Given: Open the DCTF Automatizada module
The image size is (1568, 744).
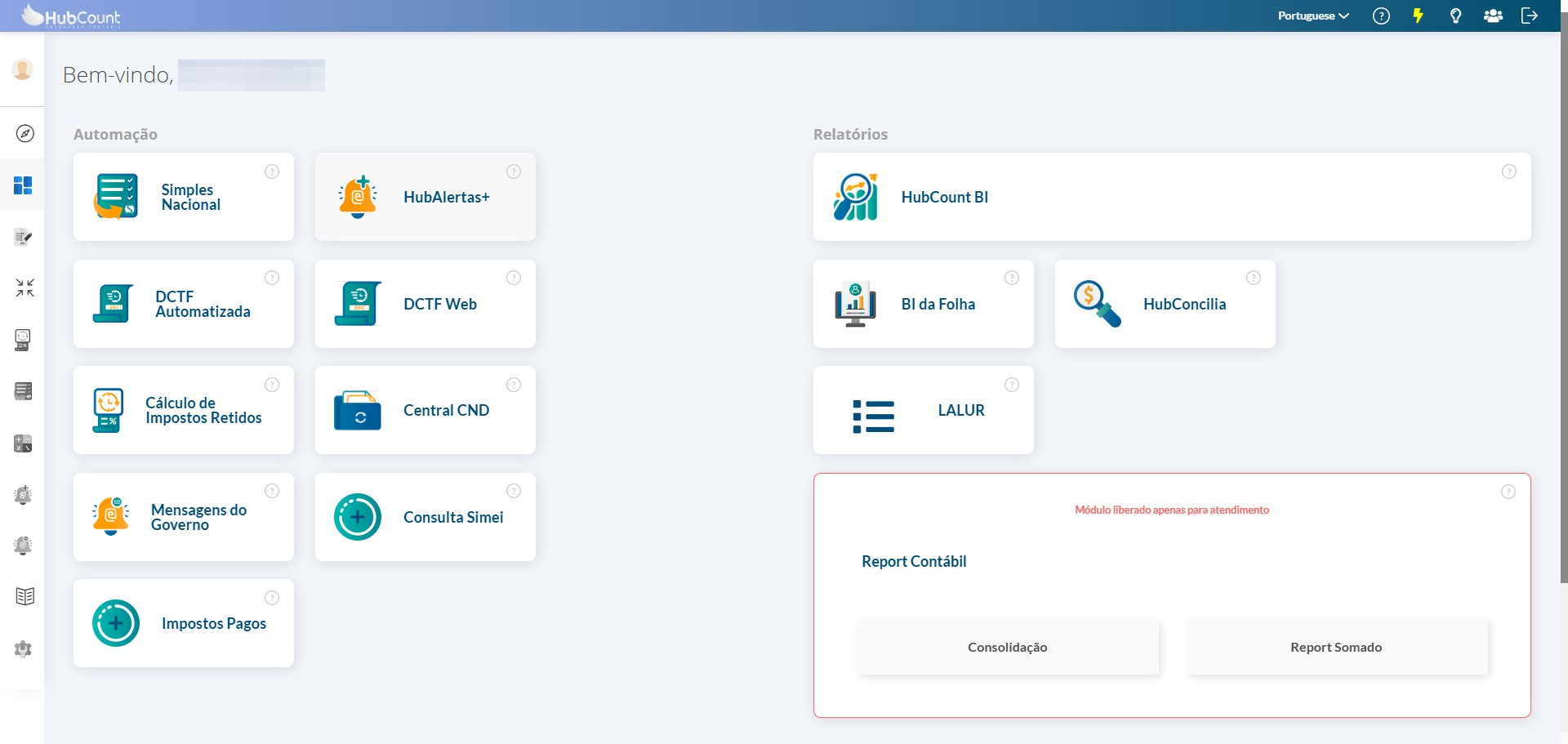Looking at the screenshot, I should (x=184, y=304).
